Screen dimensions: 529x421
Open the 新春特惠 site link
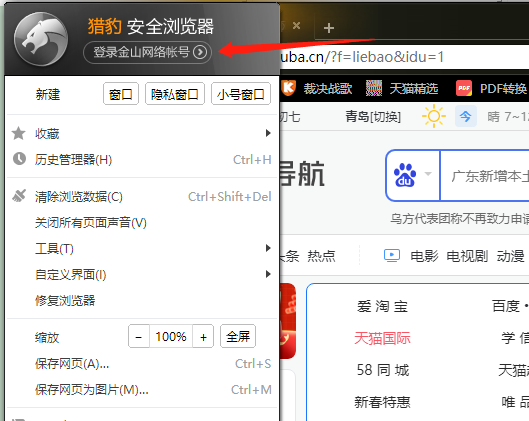pyautogui.click(x=382, y=402)
